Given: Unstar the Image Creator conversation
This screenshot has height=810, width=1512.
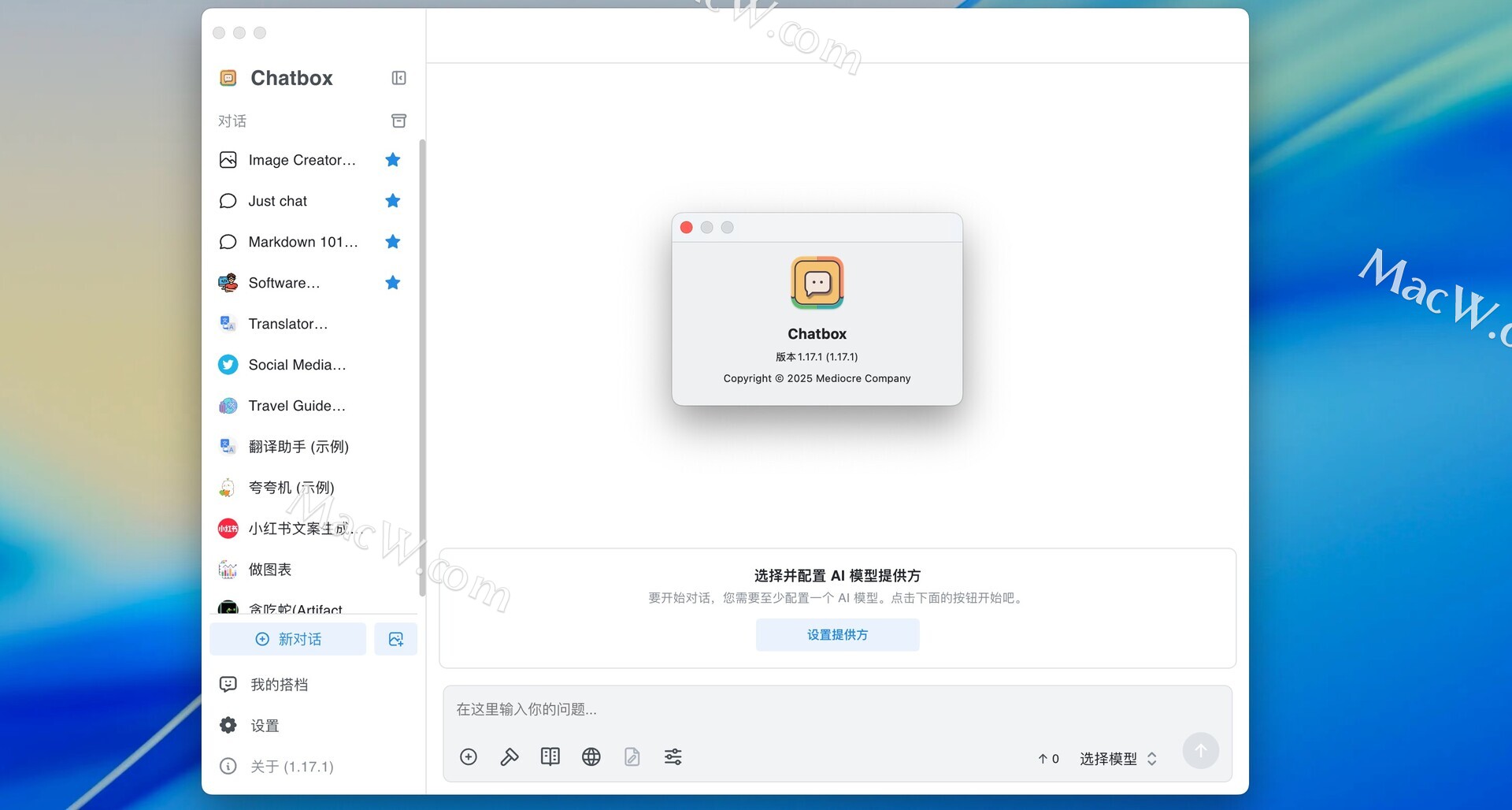Looking at the screenshot, I should (x=393, y=160).
